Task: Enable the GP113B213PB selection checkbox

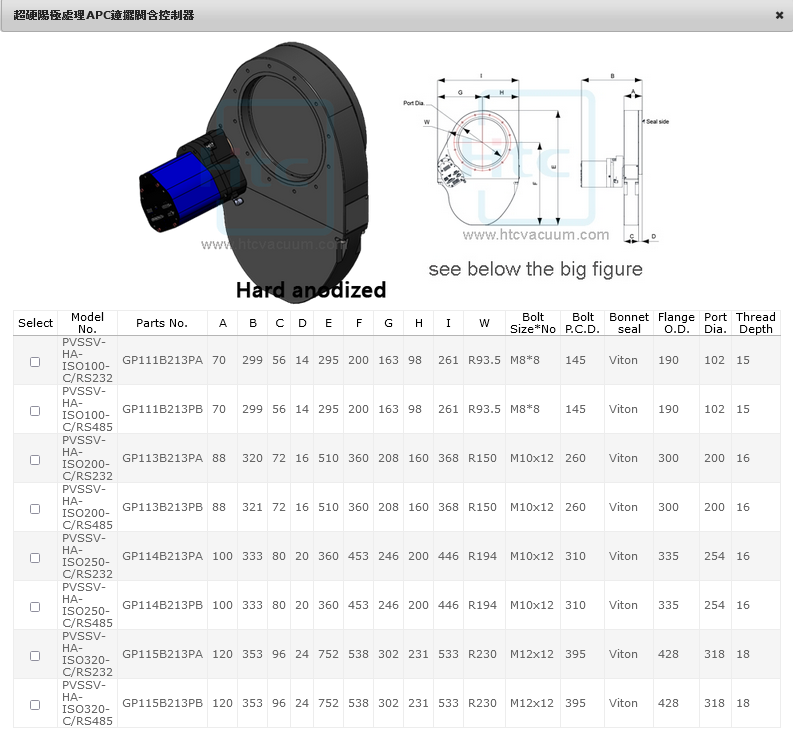Action: (x=35, y=508)
